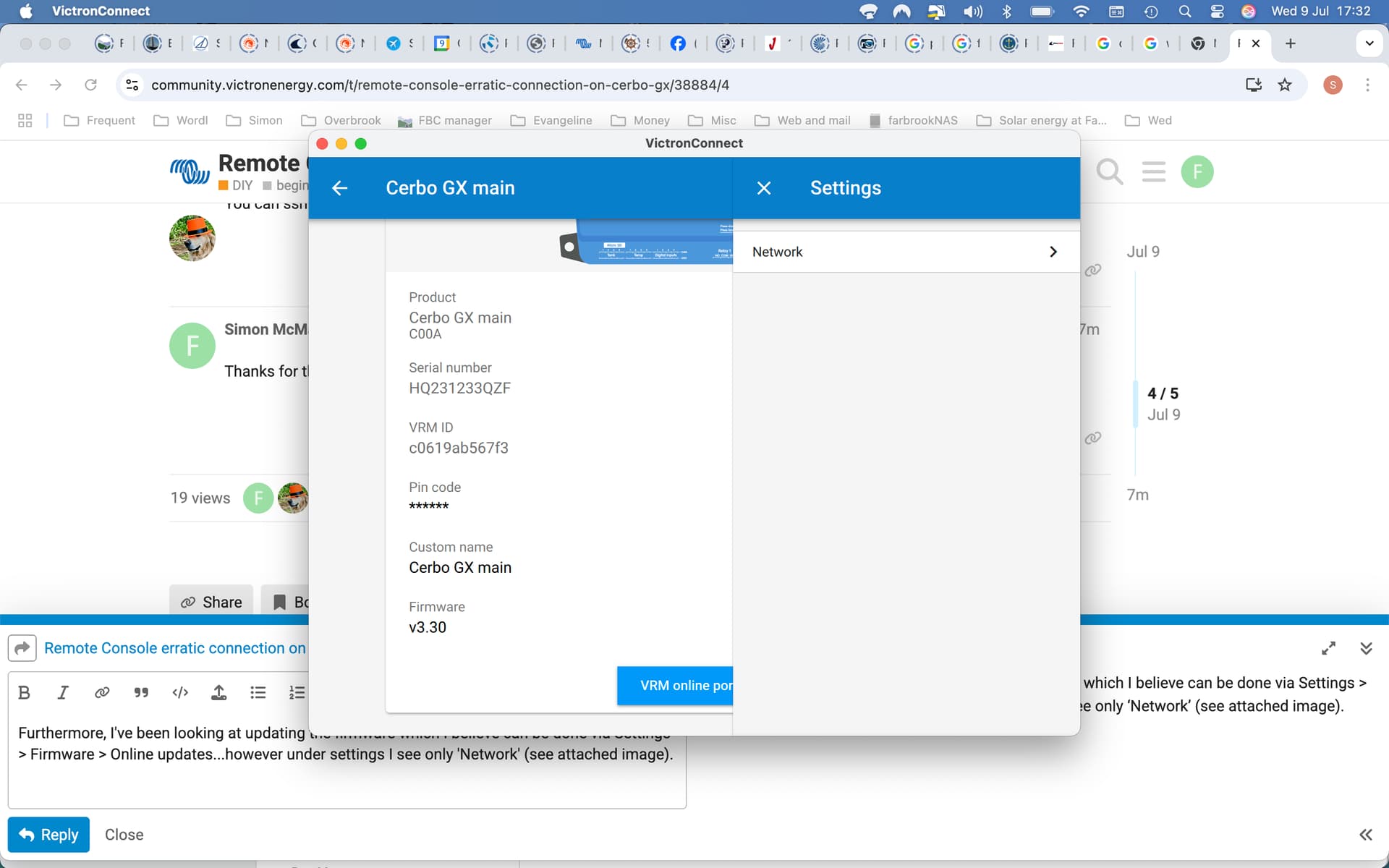Click Wi-Fi status menu bar icon
This screenshot has width=1389, height=868.
point(1081,11)
